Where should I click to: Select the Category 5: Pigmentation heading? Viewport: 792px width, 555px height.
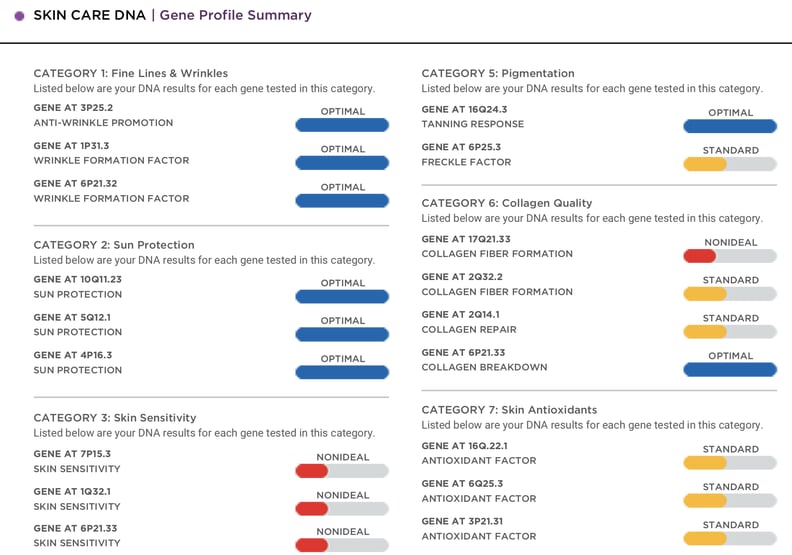(498, 73)
